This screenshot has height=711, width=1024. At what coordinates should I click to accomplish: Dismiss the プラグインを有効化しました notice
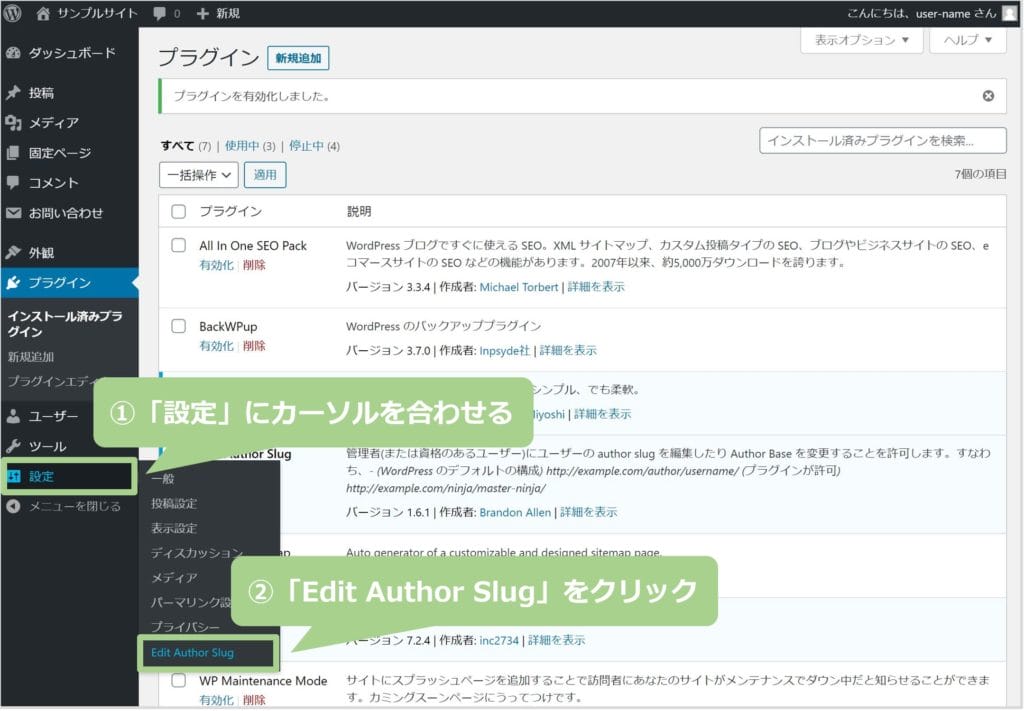click(988, 96)
